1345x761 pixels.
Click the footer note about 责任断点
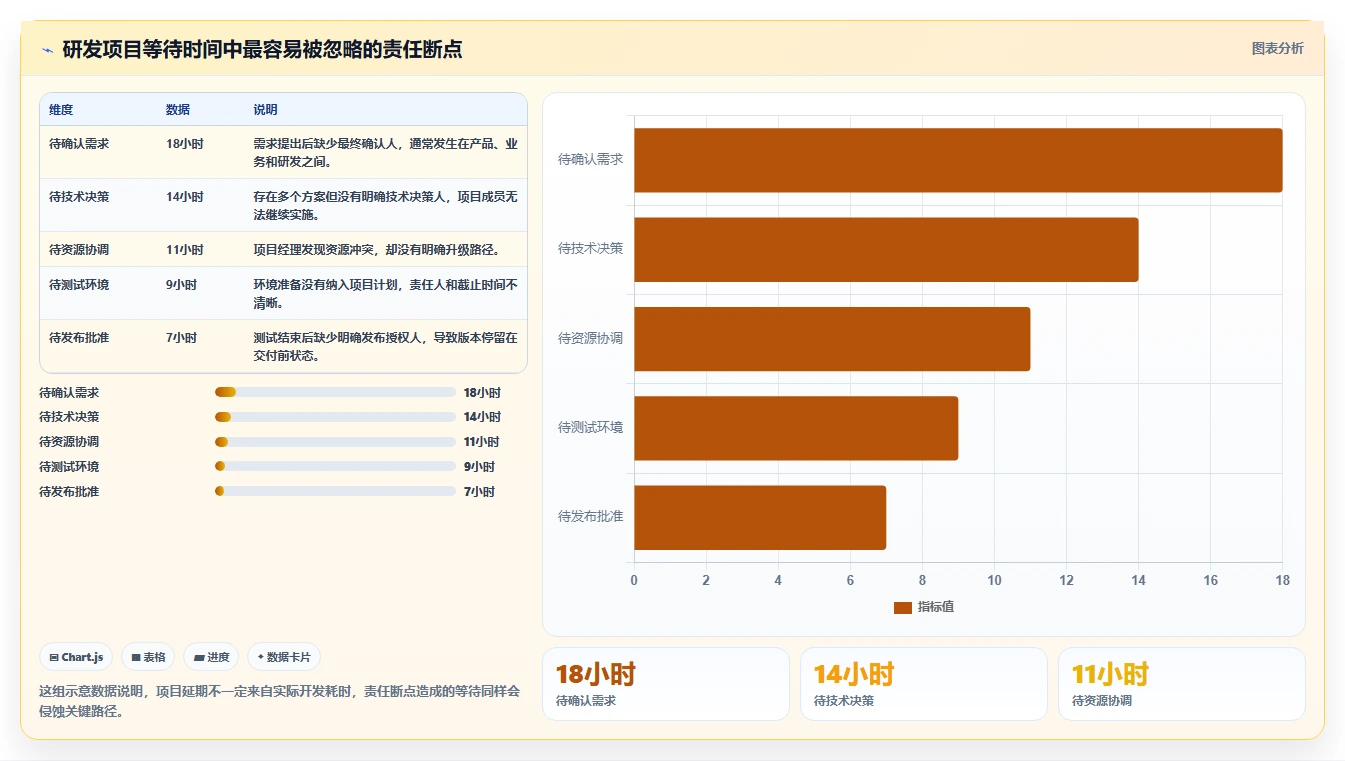tap(279, 700)
